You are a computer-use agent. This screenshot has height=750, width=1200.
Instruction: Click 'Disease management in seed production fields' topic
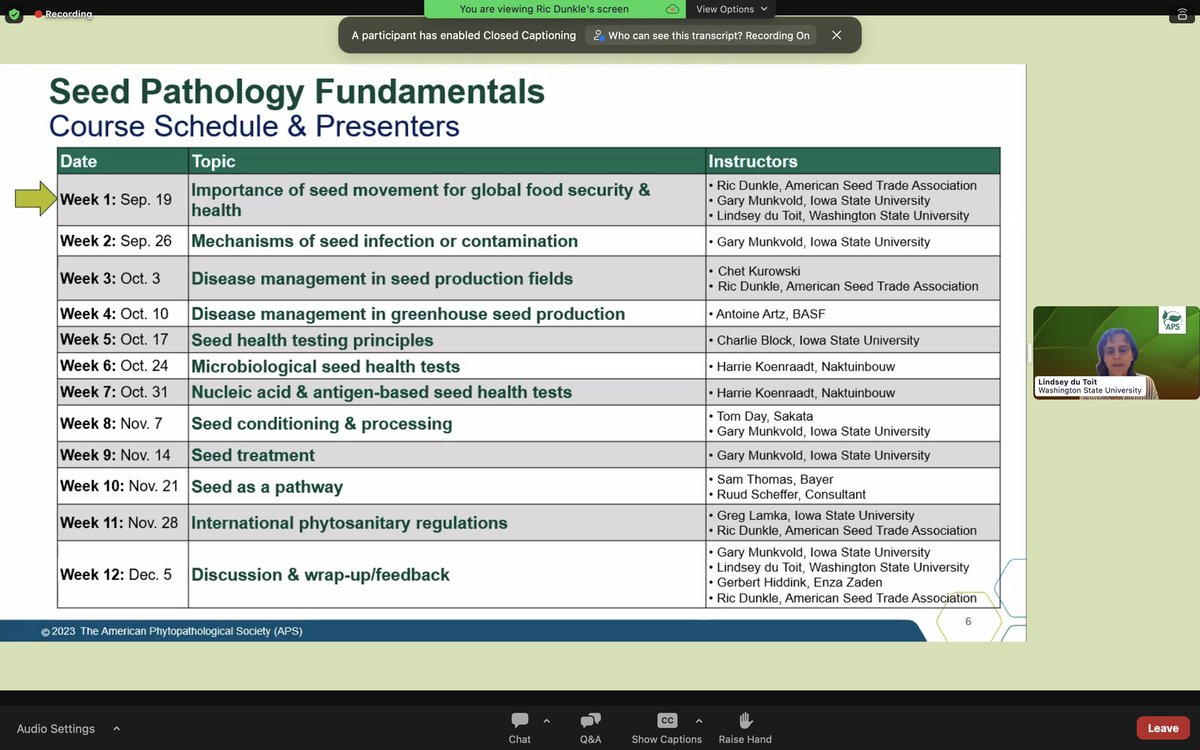[382, 278]
